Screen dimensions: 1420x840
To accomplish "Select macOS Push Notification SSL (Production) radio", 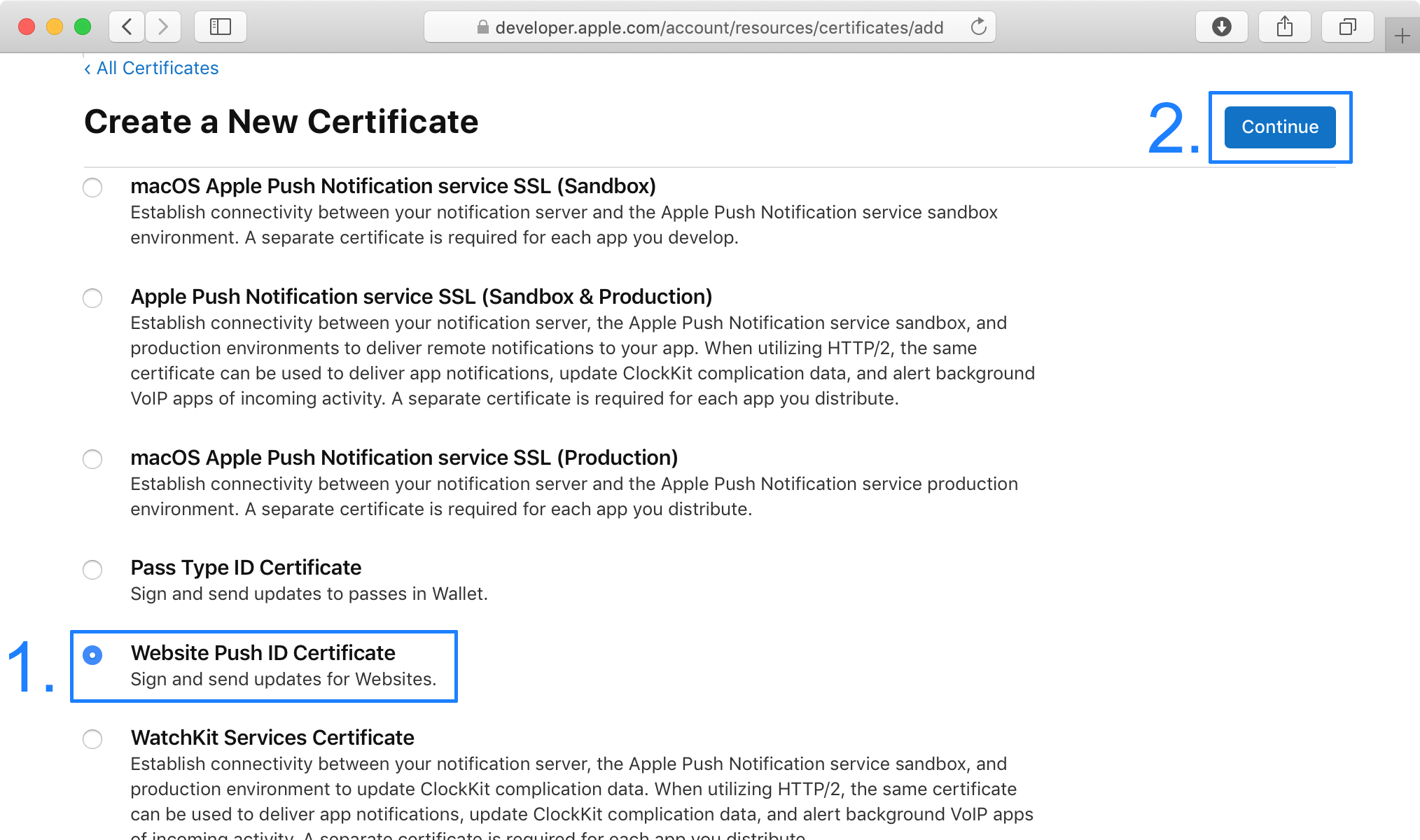I will pos(92,459).
